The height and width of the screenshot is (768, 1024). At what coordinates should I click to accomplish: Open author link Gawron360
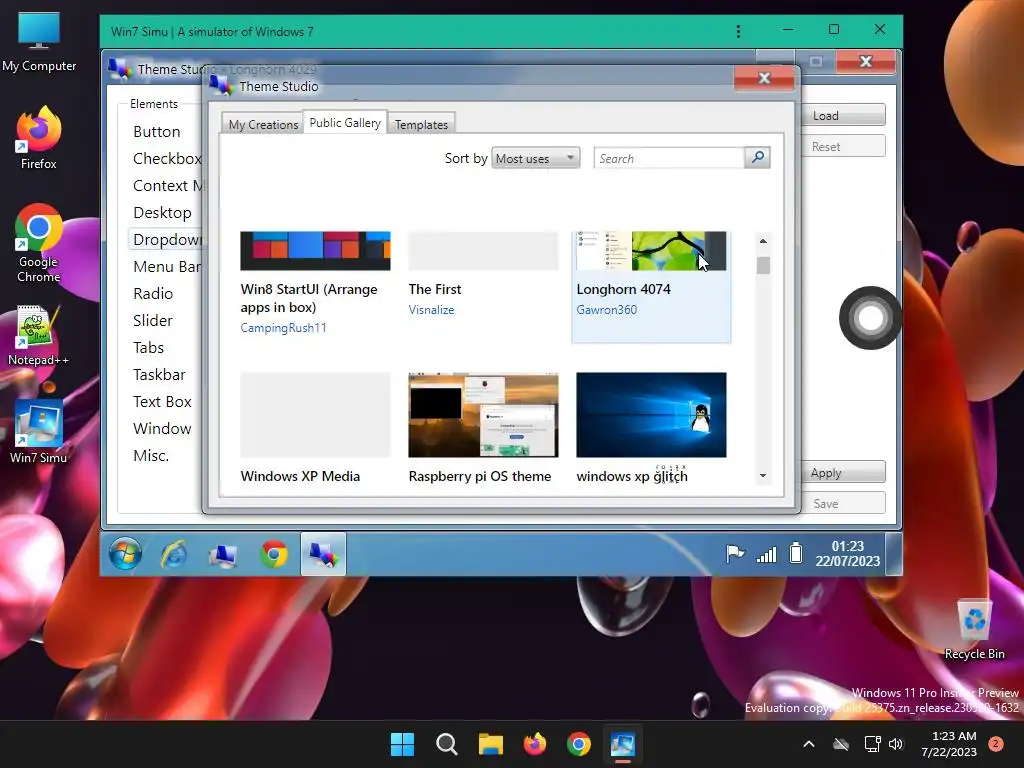(606, 310)
